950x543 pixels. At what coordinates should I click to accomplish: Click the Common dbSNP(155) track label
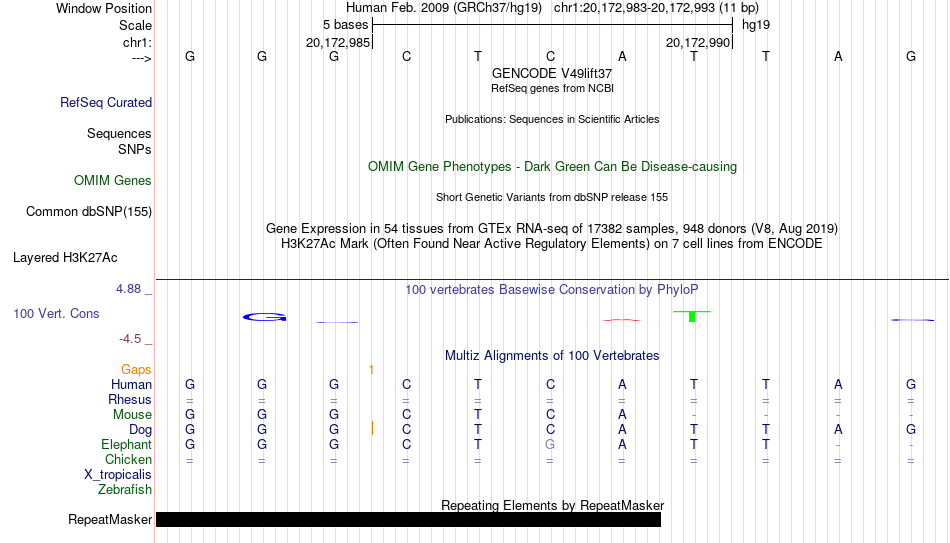[89, 212]
